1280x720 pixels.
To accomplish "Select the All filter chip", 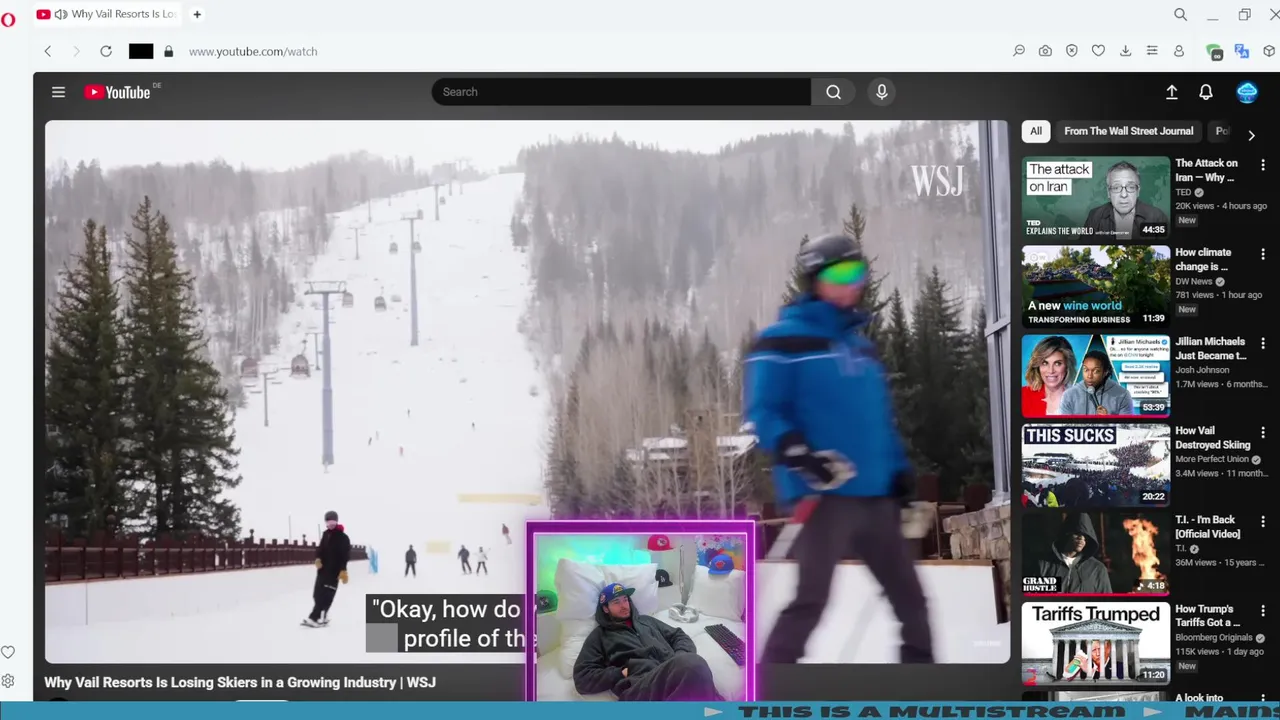I will (x=1036, y=131).
